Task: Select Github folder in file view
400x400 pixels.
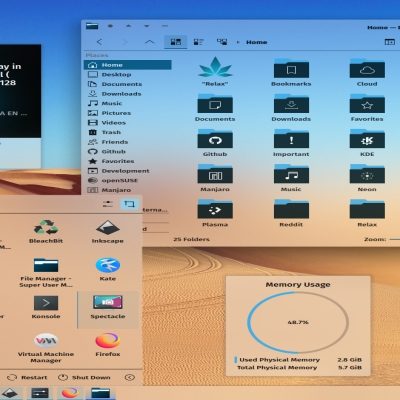Action: click(x=215, y=139)
